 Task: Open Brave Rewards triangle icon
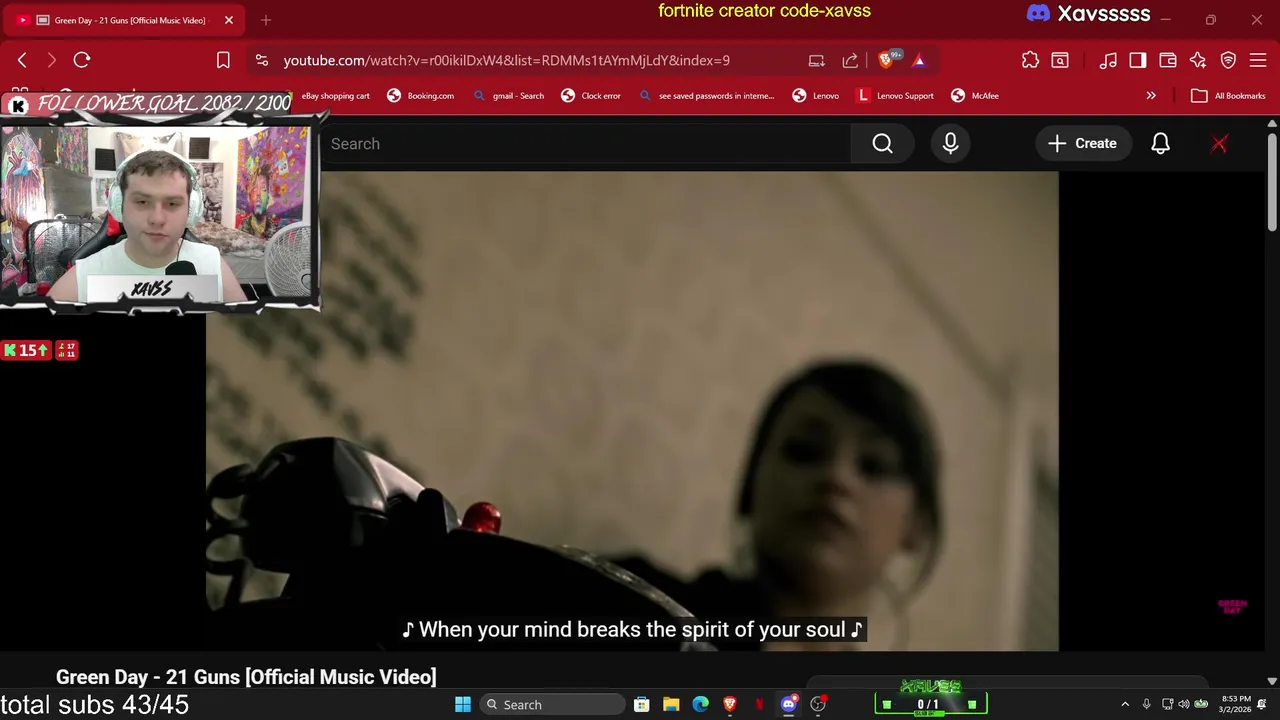pyautogui.click(x=919, y=60)
